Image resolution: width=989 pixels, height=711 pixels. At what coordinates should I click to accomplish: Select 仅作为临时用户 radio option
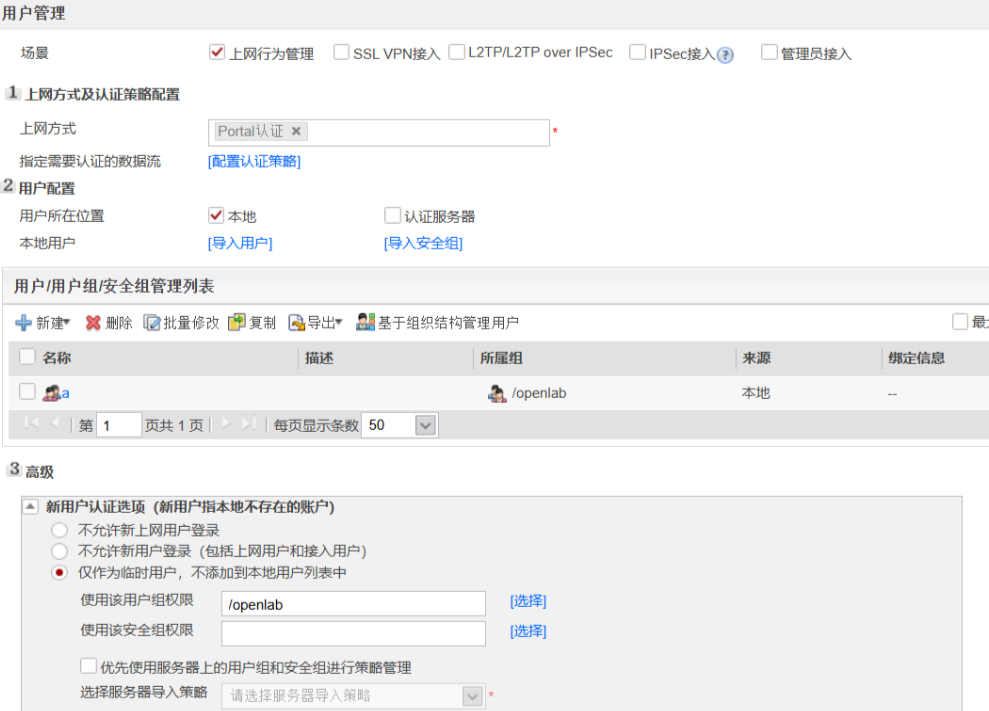[59, 573]
